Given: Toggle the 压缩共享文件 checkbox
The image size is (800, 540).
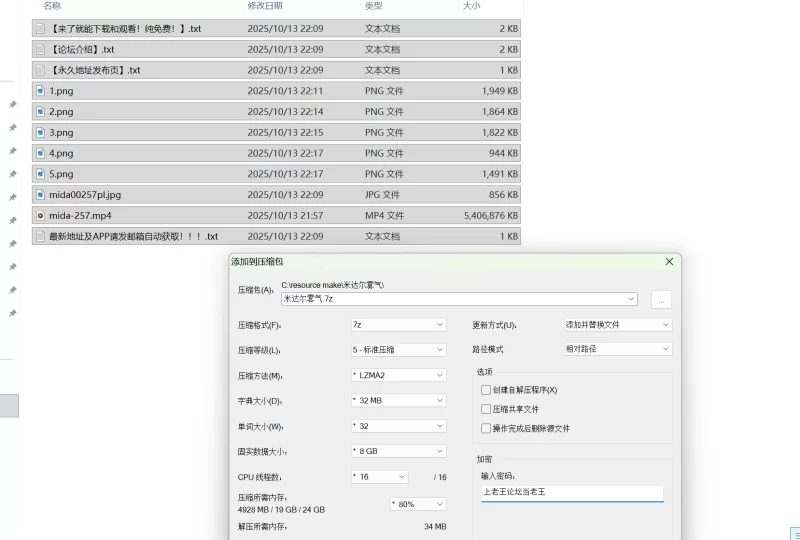Looking at the screenshot, I should [x=486, y=409].
